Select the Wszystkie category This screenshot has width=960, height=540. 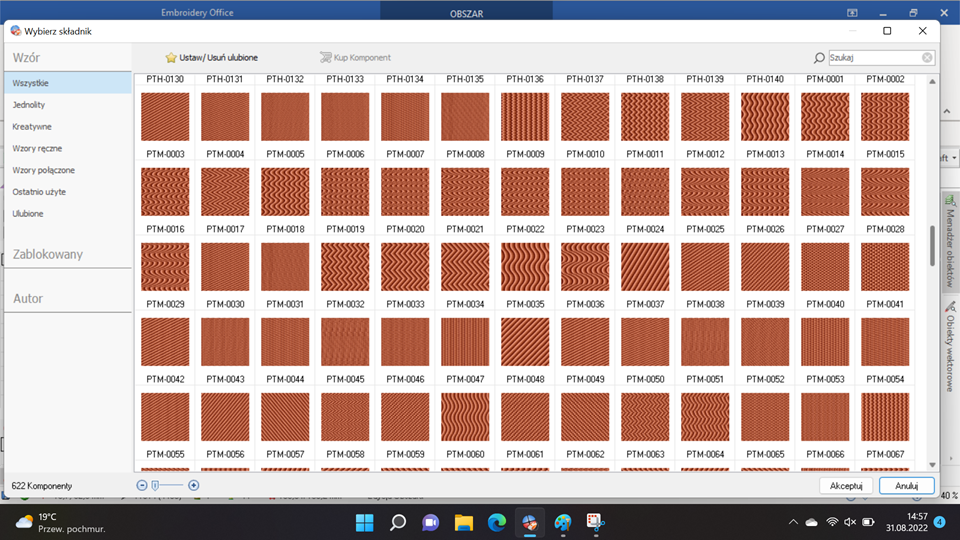point(31,83)
